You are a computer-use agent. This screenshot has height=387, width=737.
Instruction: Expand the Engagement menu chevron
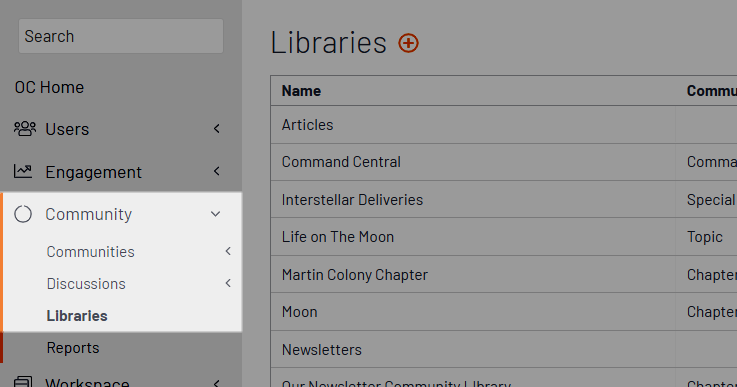[217, 171]
